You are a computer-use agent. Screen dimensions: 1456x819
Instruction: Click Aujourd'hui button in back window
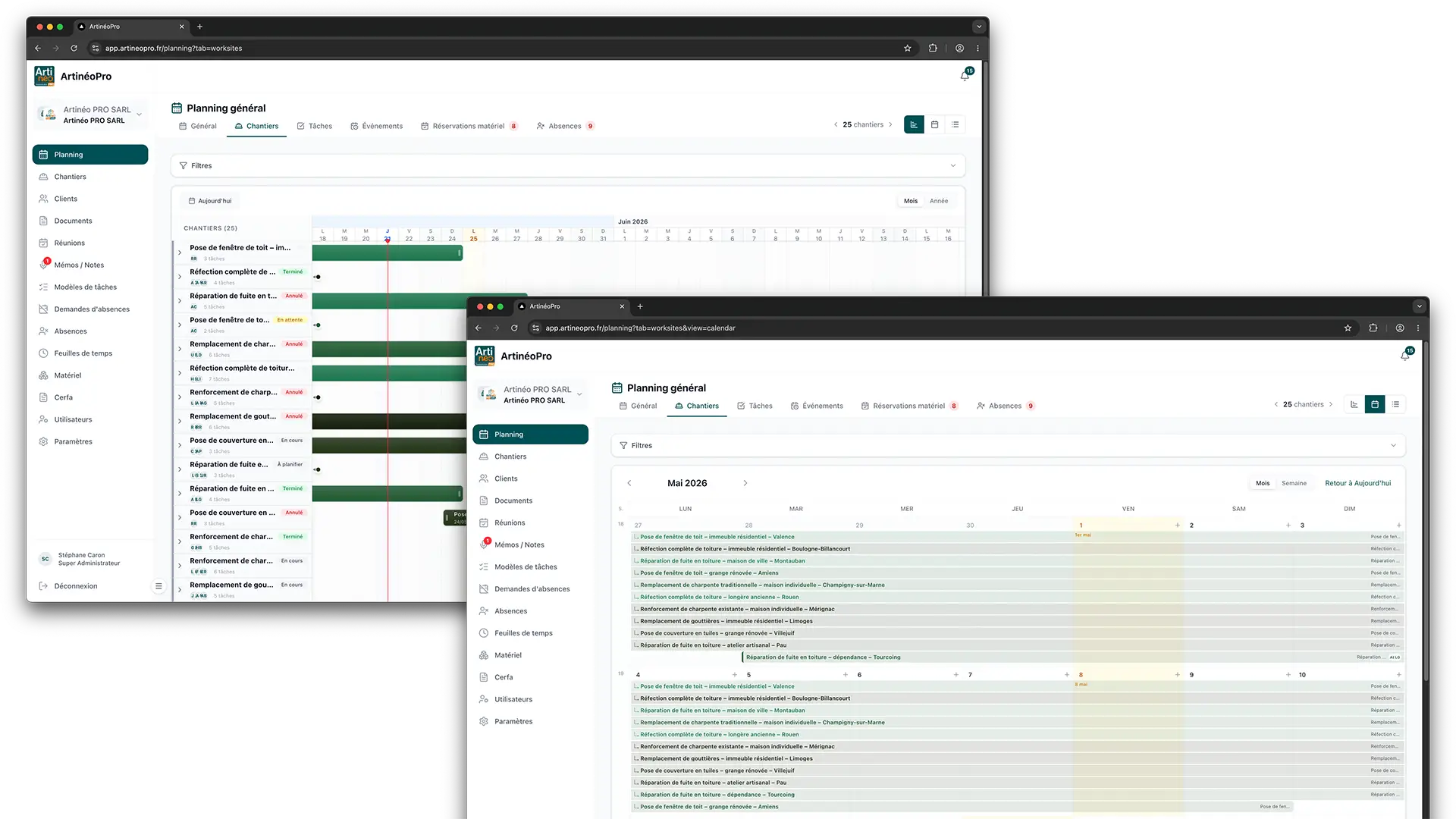[210, 201]
